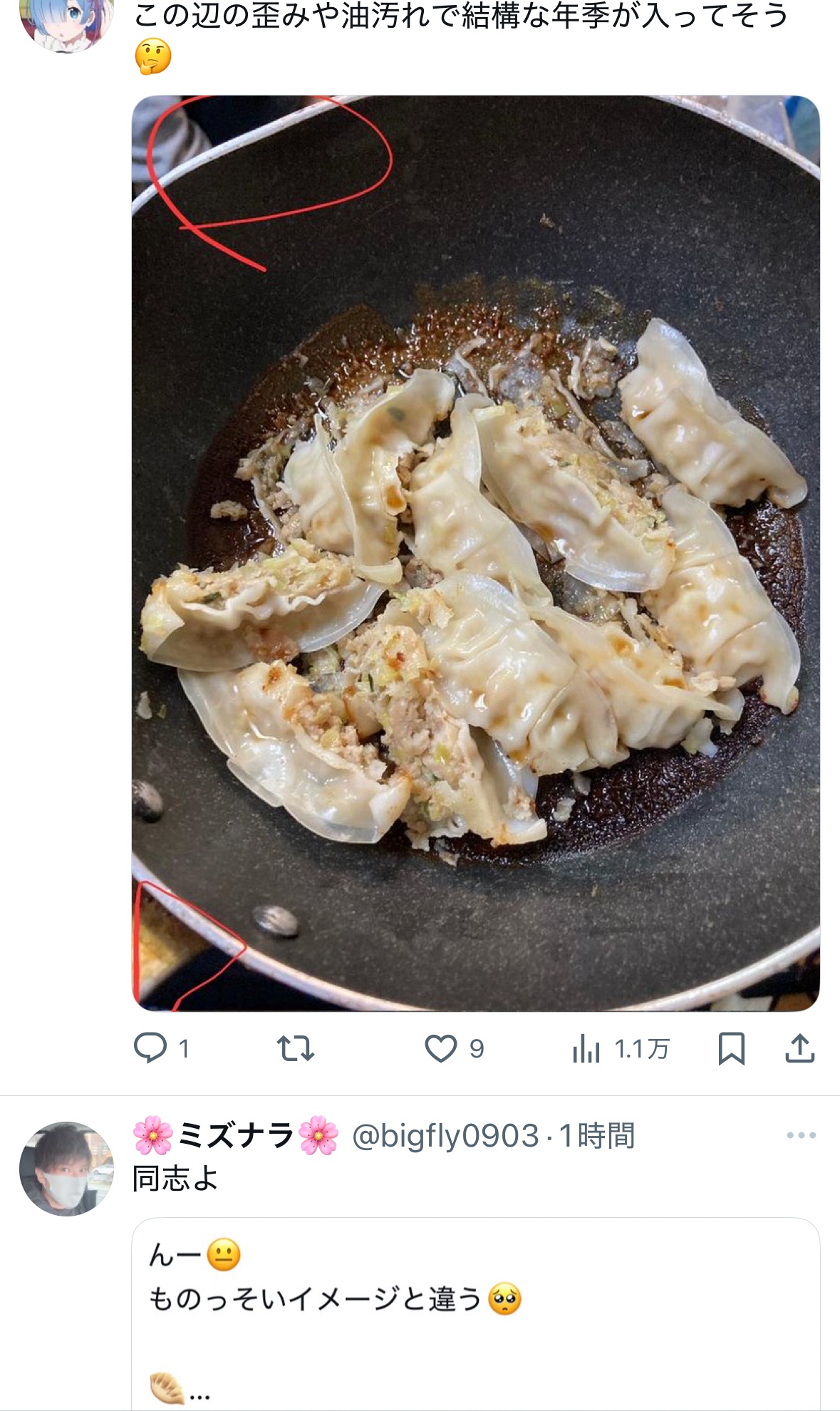
Task: Tap the thinking face emoji
Action: tap(153, 57)
